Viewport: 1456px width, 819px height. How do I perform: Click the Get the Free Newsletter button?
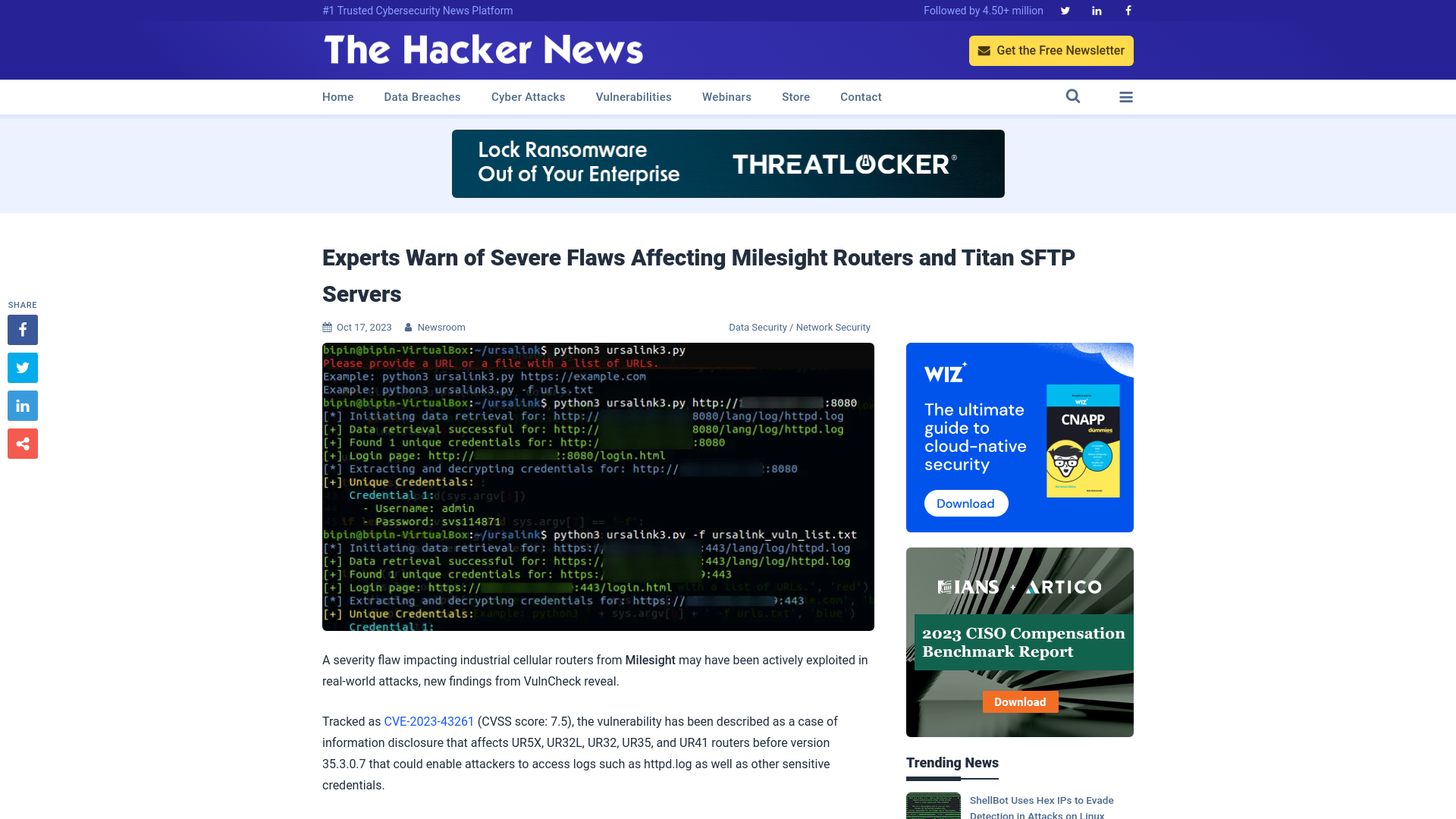(1051, 50)
